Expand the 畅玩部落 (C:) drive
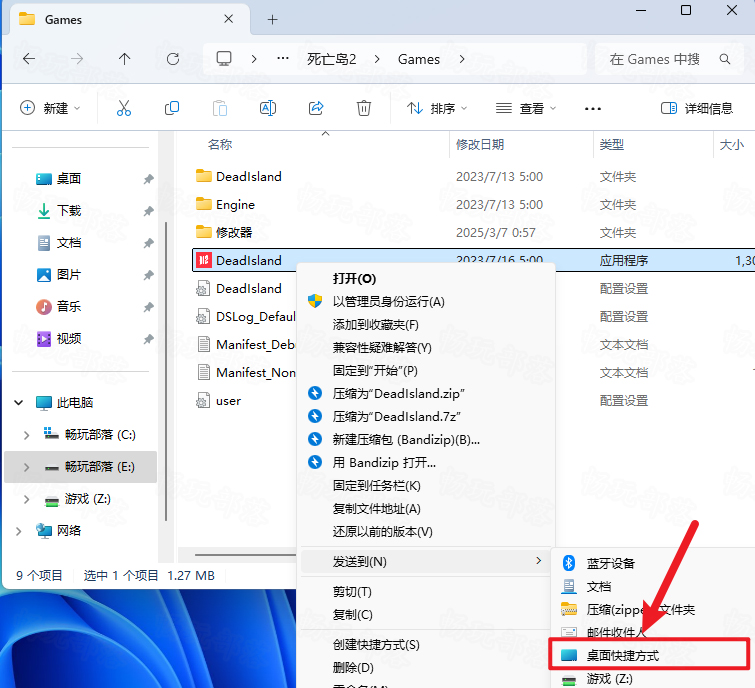Image resolution: width=755 pixels, height=688 pixels. (26, 435)
